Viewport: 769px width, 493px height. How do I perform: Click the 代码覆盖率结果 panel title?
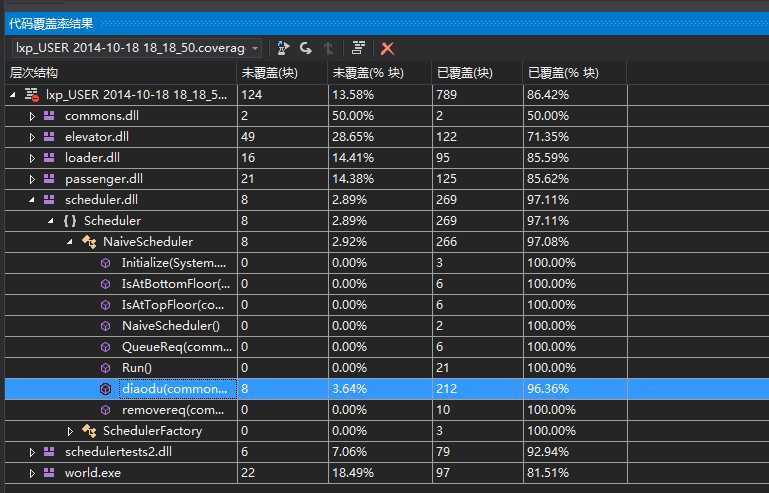51,24
